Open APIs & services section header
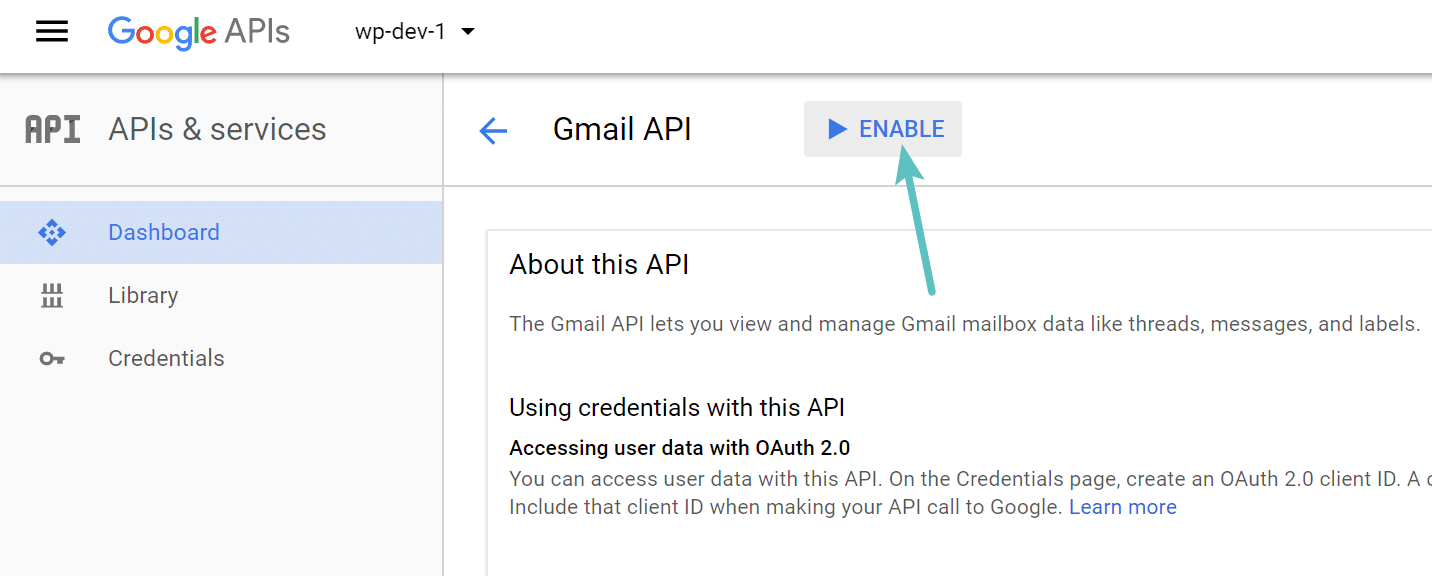Image resolution: width=1432 pixels, height=576 pixels. coord(216,128)
